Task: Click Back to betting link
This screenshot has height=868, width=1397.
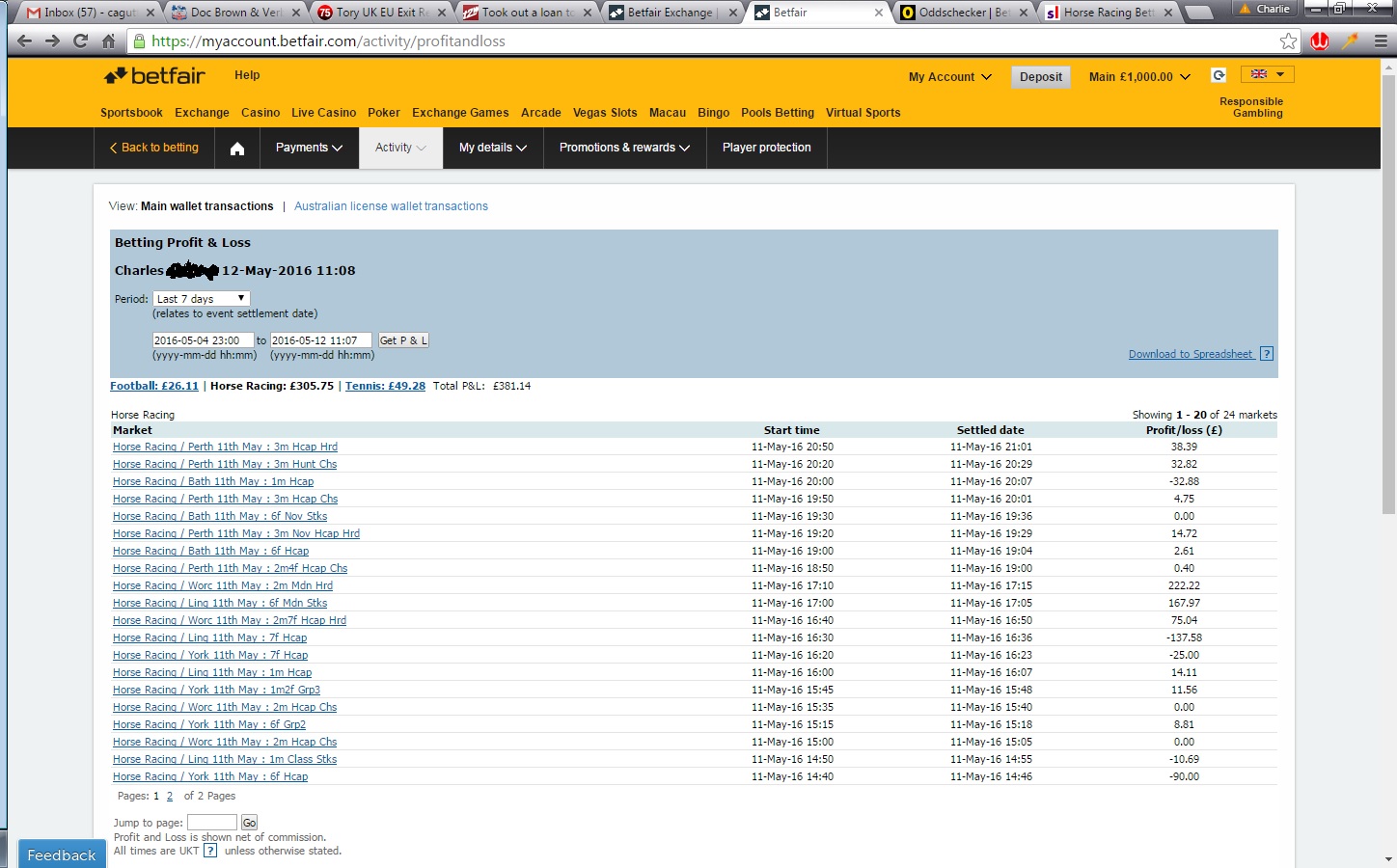Action: pyautogui.click(x=154, y=148)
